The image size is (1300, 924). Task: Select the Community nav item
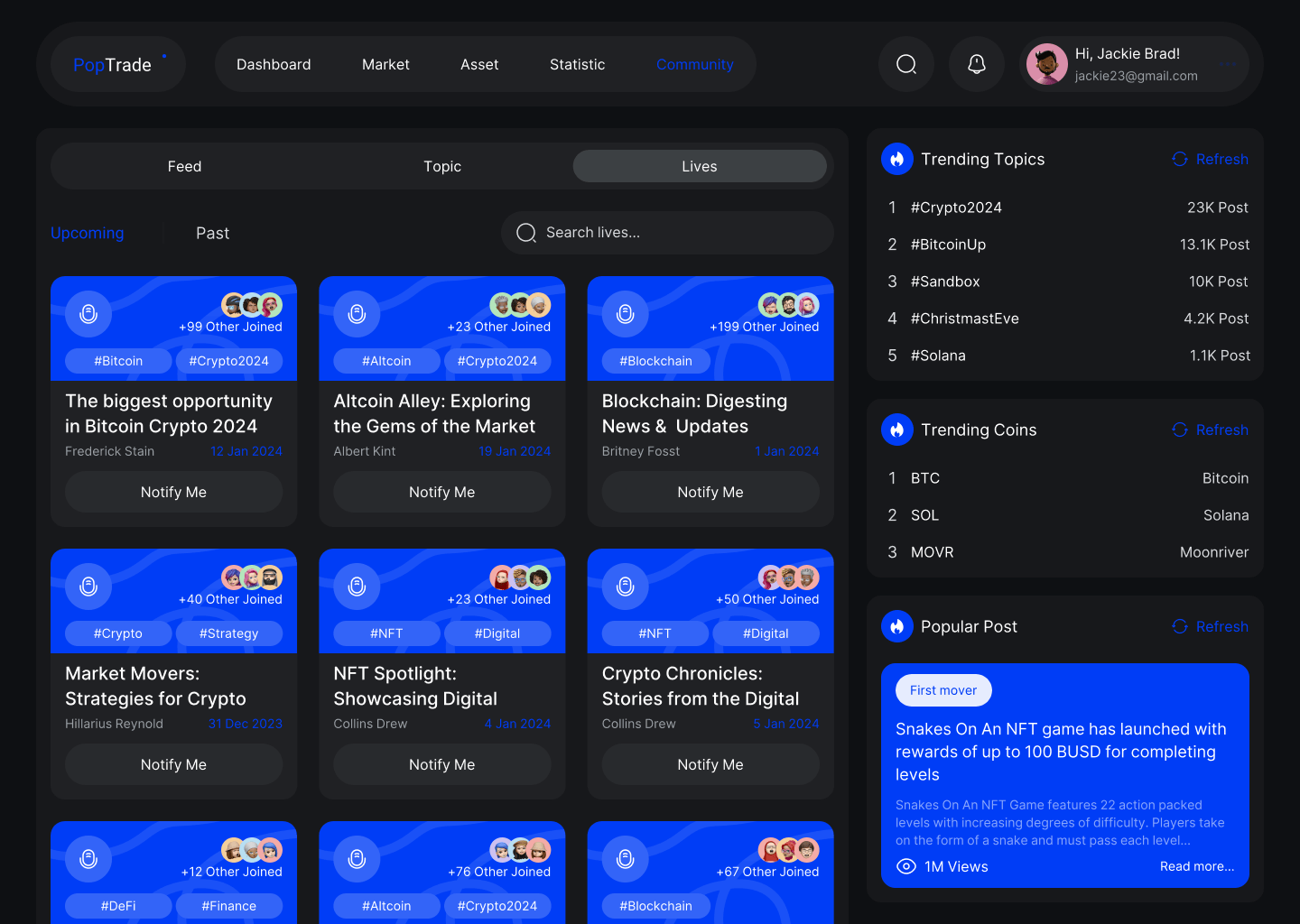[695, 65]
